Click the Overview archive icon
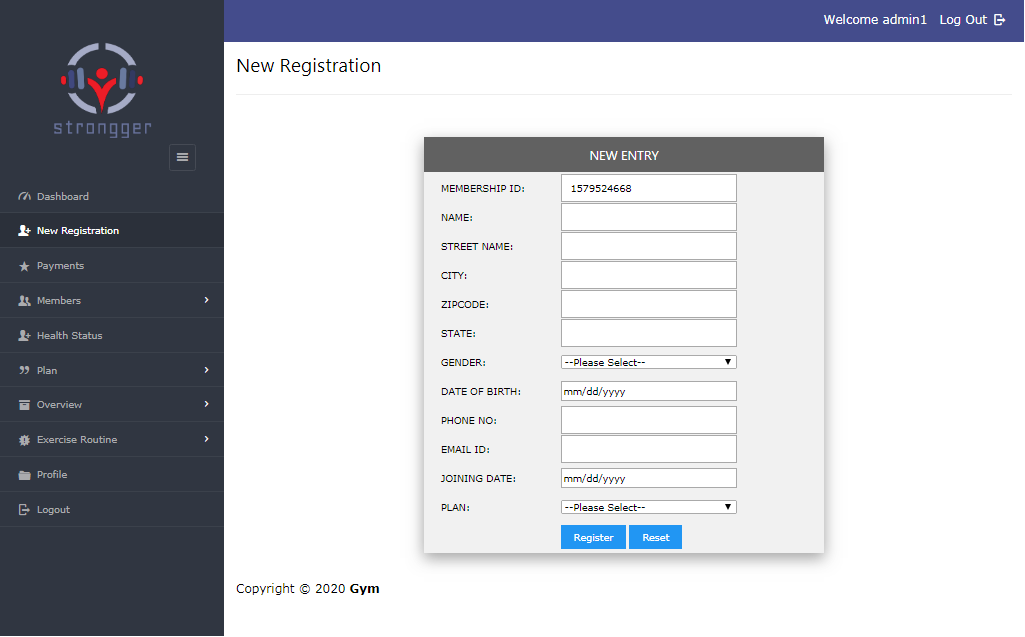 coord(24,405)
